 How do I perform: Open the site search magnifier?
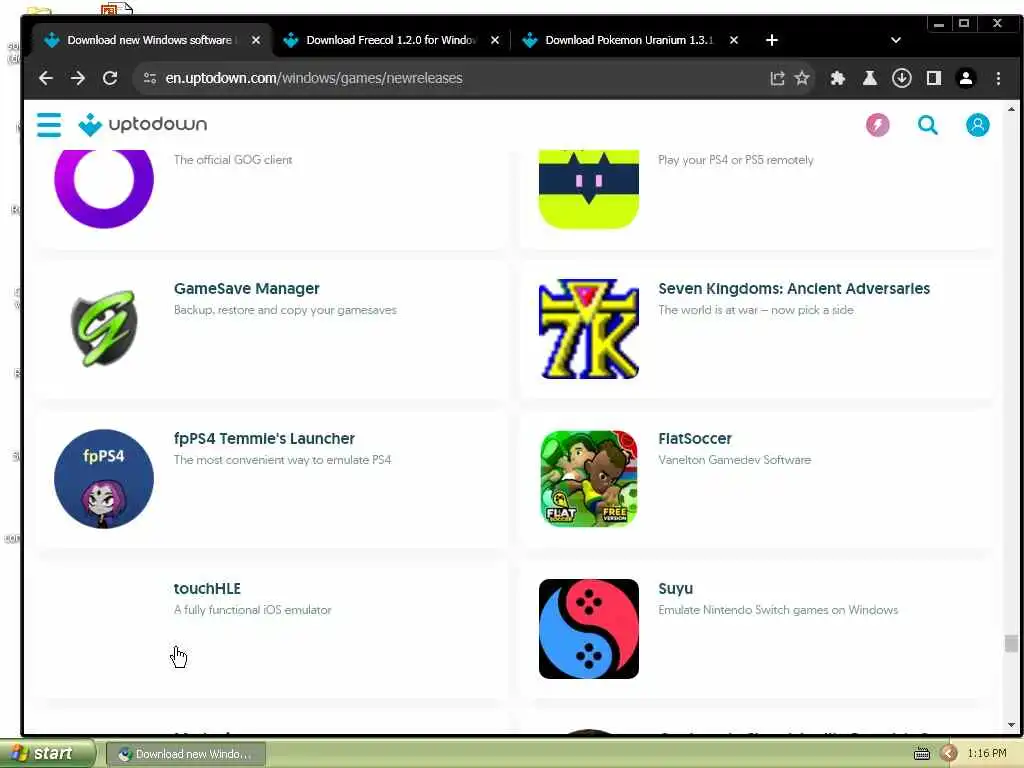click(927, 125)
